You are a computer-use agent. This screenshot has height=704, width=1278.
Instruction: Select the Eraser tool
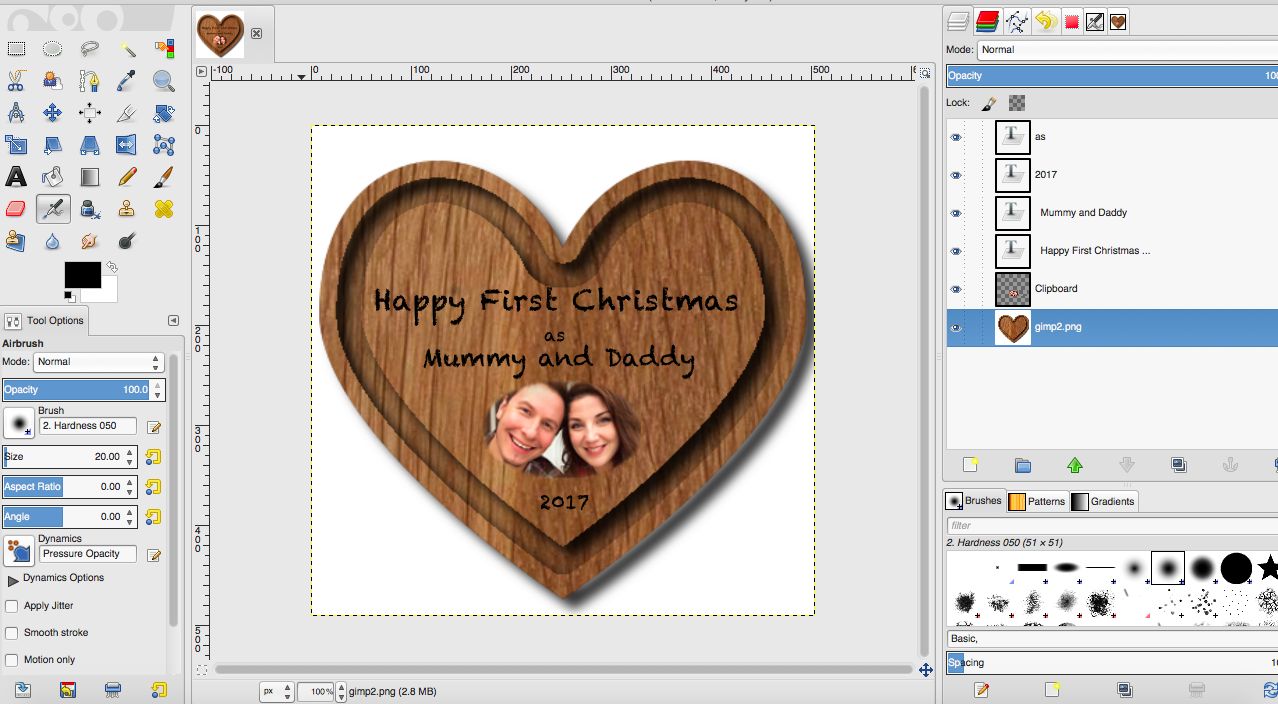coord(16,209)
